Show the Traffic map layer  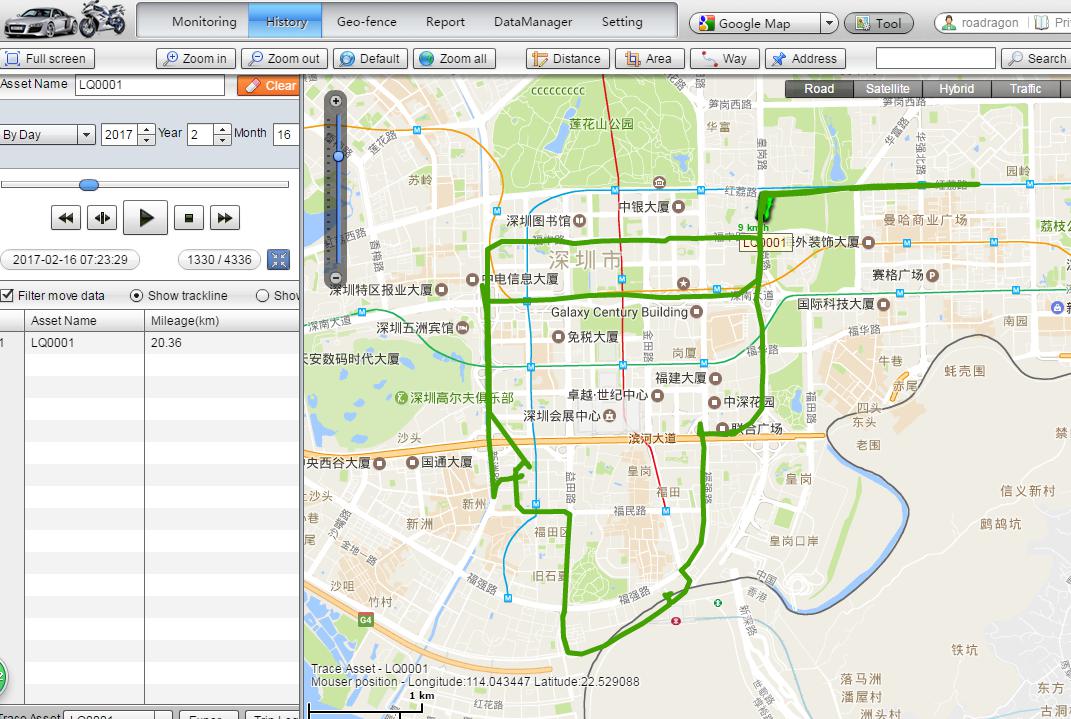(1025, 89)
